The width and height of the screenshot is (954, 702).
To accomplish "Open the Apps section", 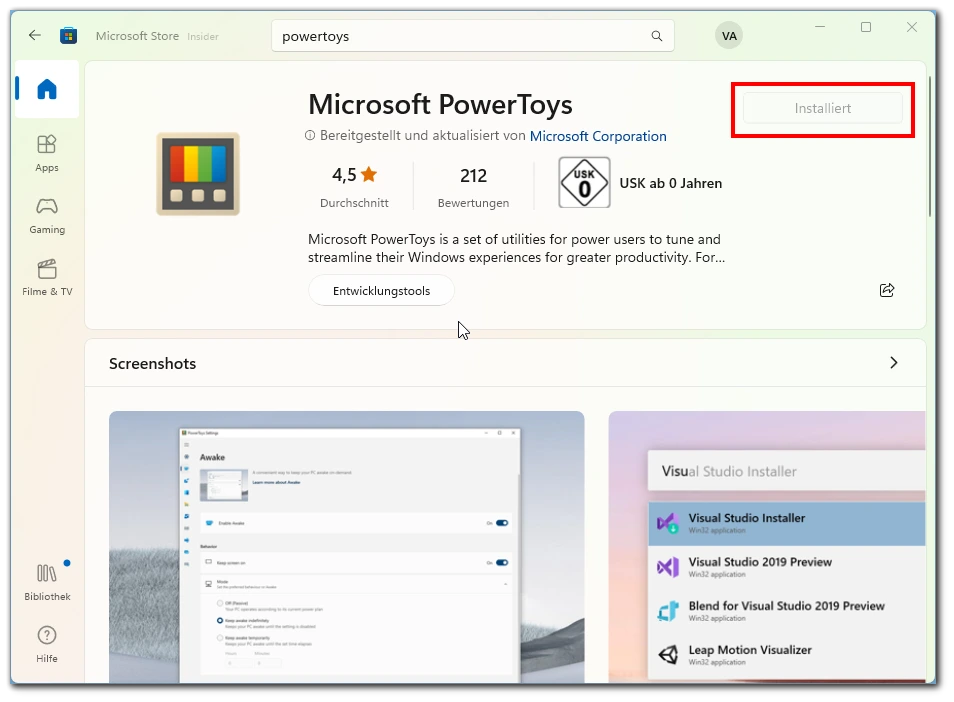I will click(47, 154).
